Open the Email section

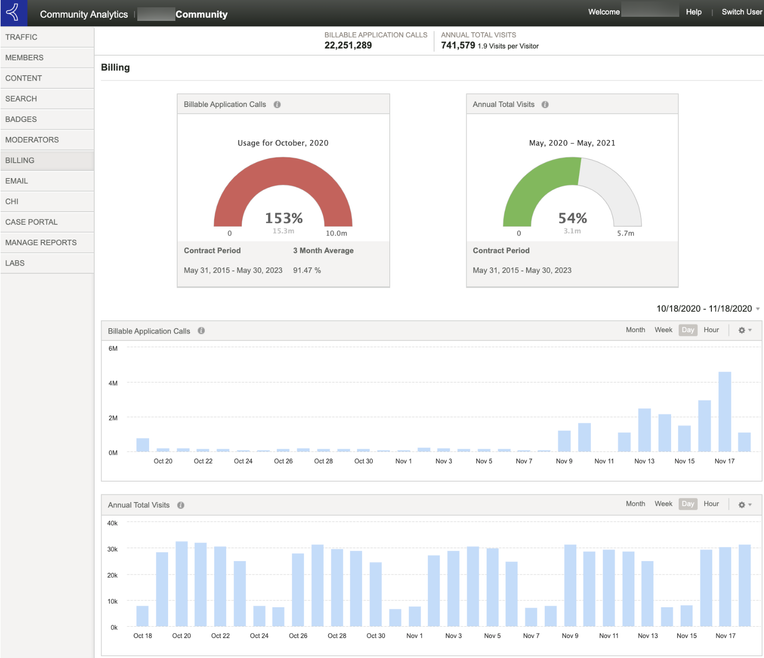point(47,181)
